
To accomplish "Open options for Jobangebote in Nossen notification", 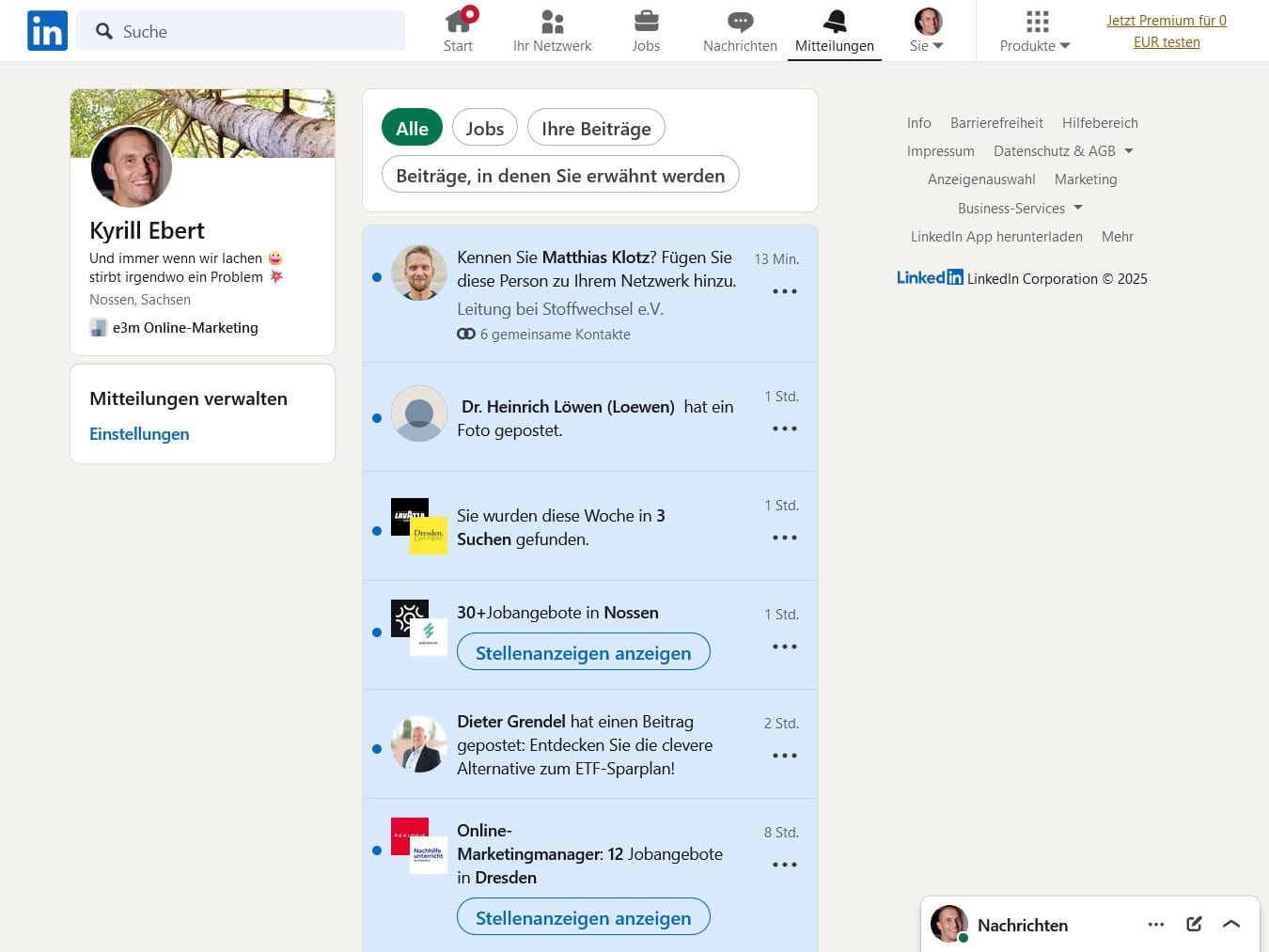I will [785, 647].
